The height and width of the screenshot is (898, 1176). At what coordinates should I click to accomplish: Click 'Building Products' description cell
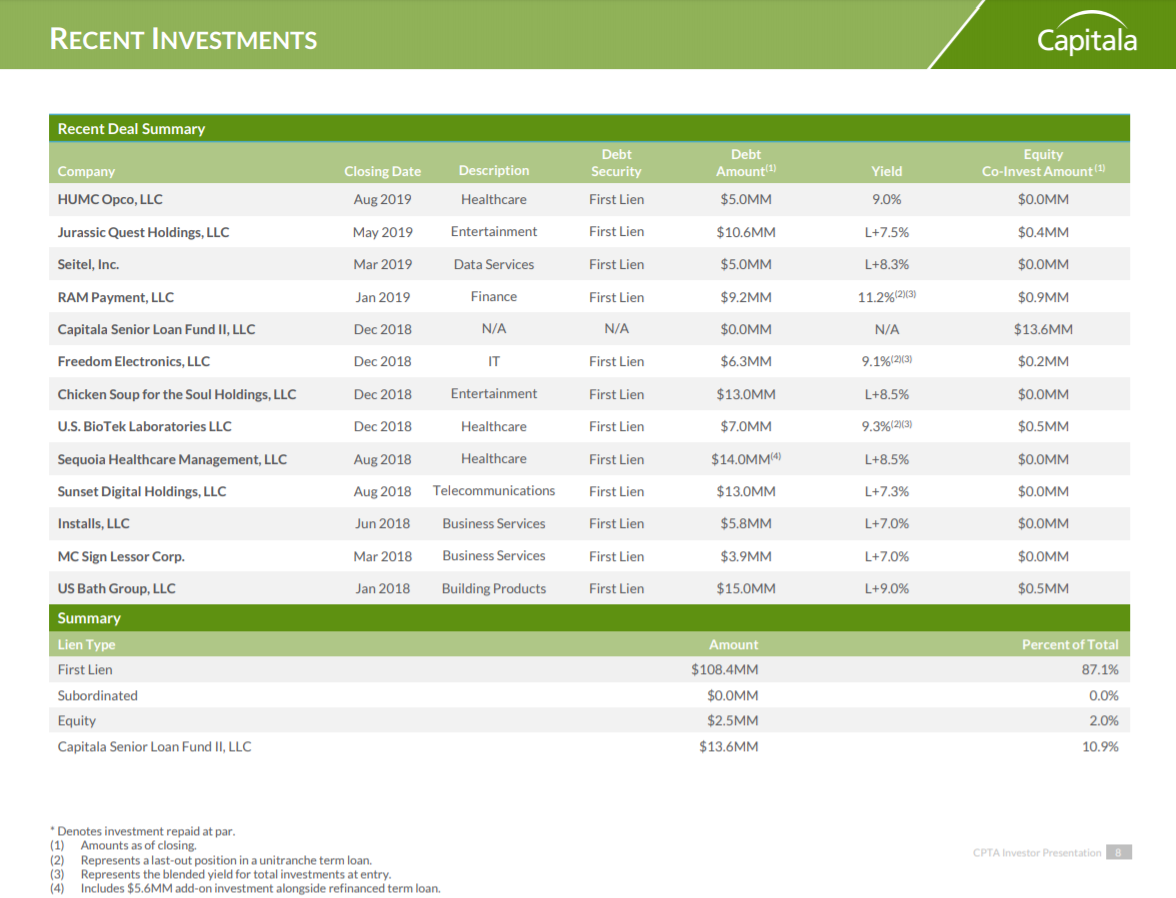coord(494,589)
